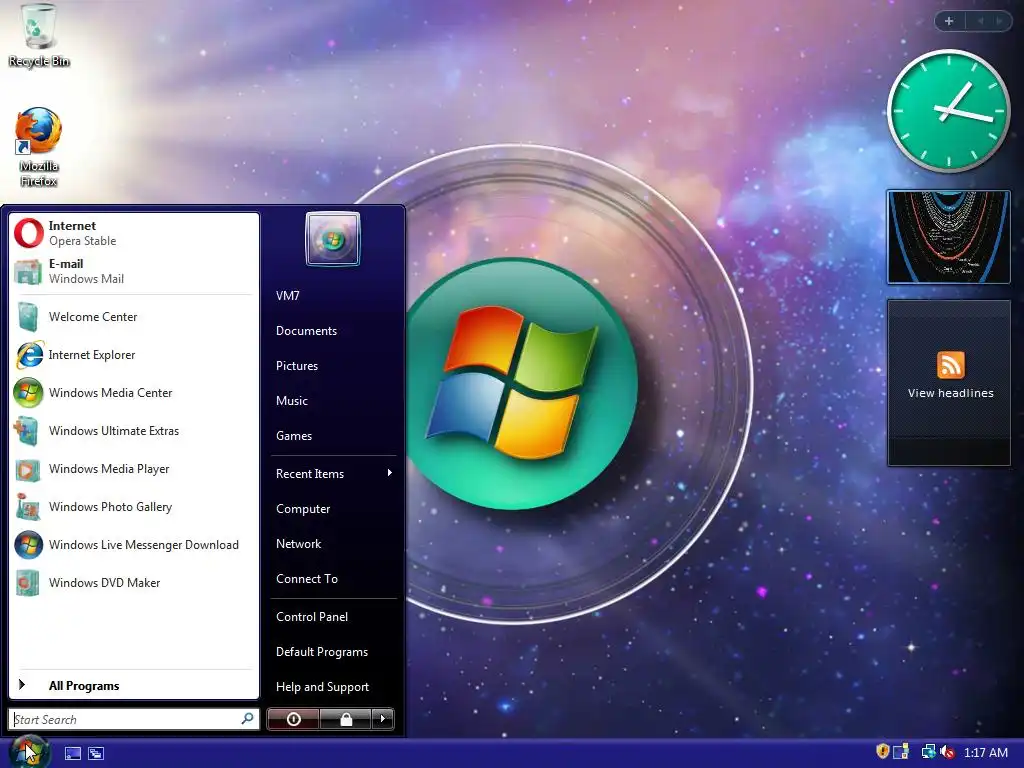
Task: Open Windows Media Center
Action: (134, 392)
